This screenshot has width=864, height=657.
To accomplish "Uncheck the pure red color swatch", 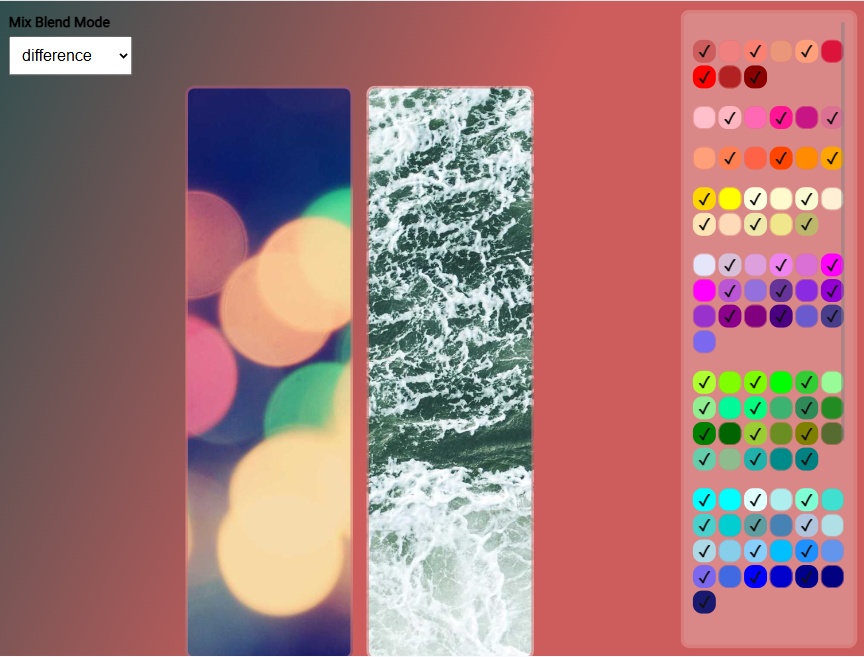I will pos(704,77).
